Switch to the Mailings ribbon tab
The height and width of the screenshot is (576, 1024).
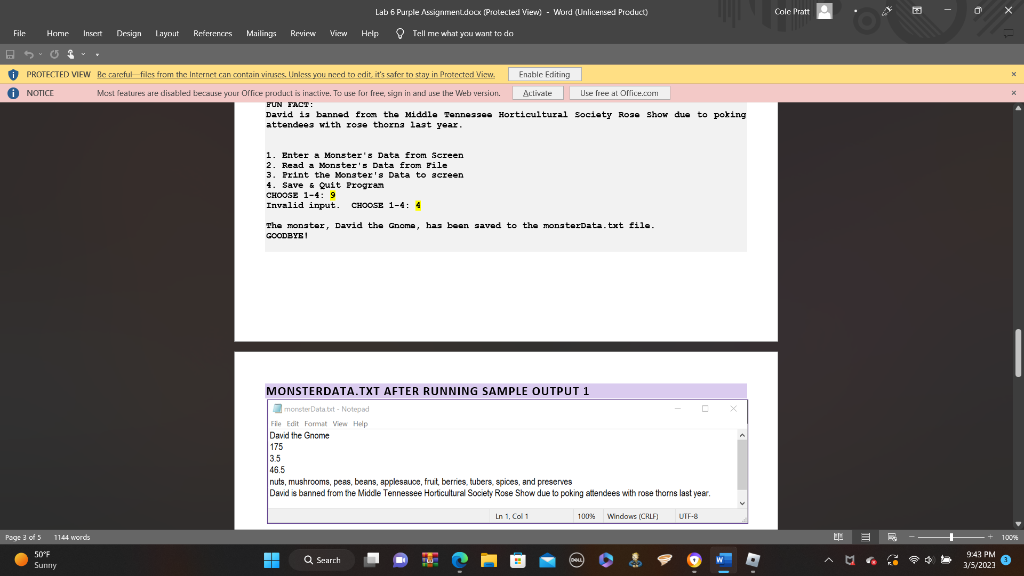260,32
